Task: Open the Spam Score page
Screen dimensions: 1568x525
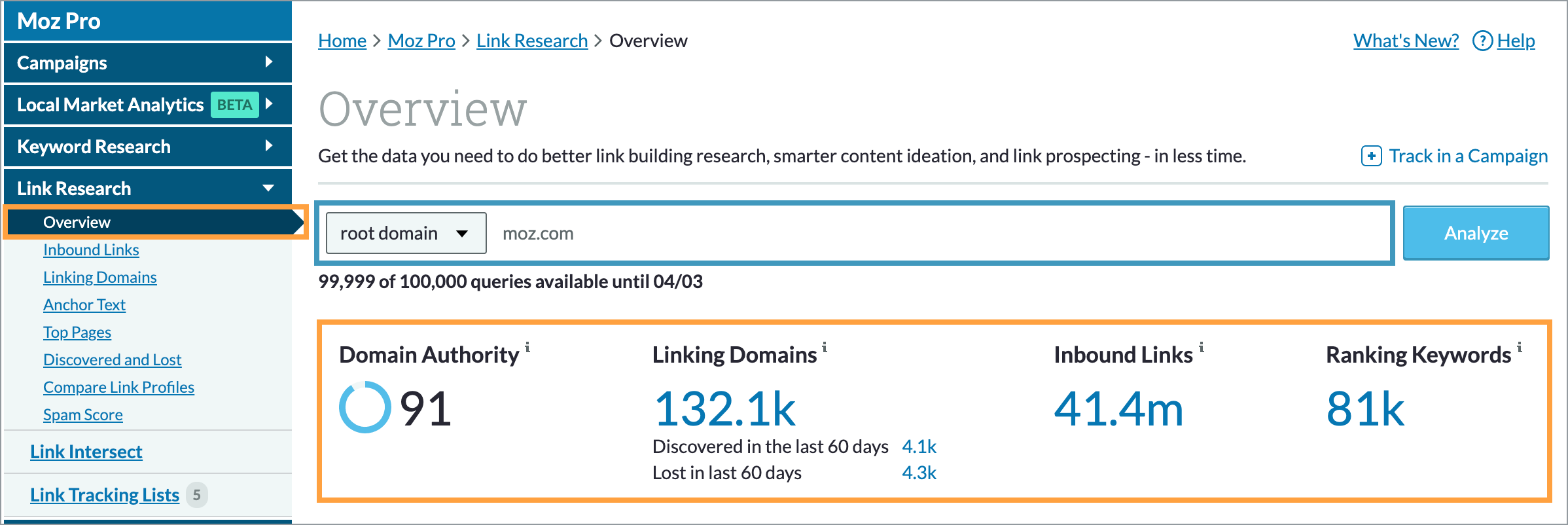Action: tap(82, 414)
